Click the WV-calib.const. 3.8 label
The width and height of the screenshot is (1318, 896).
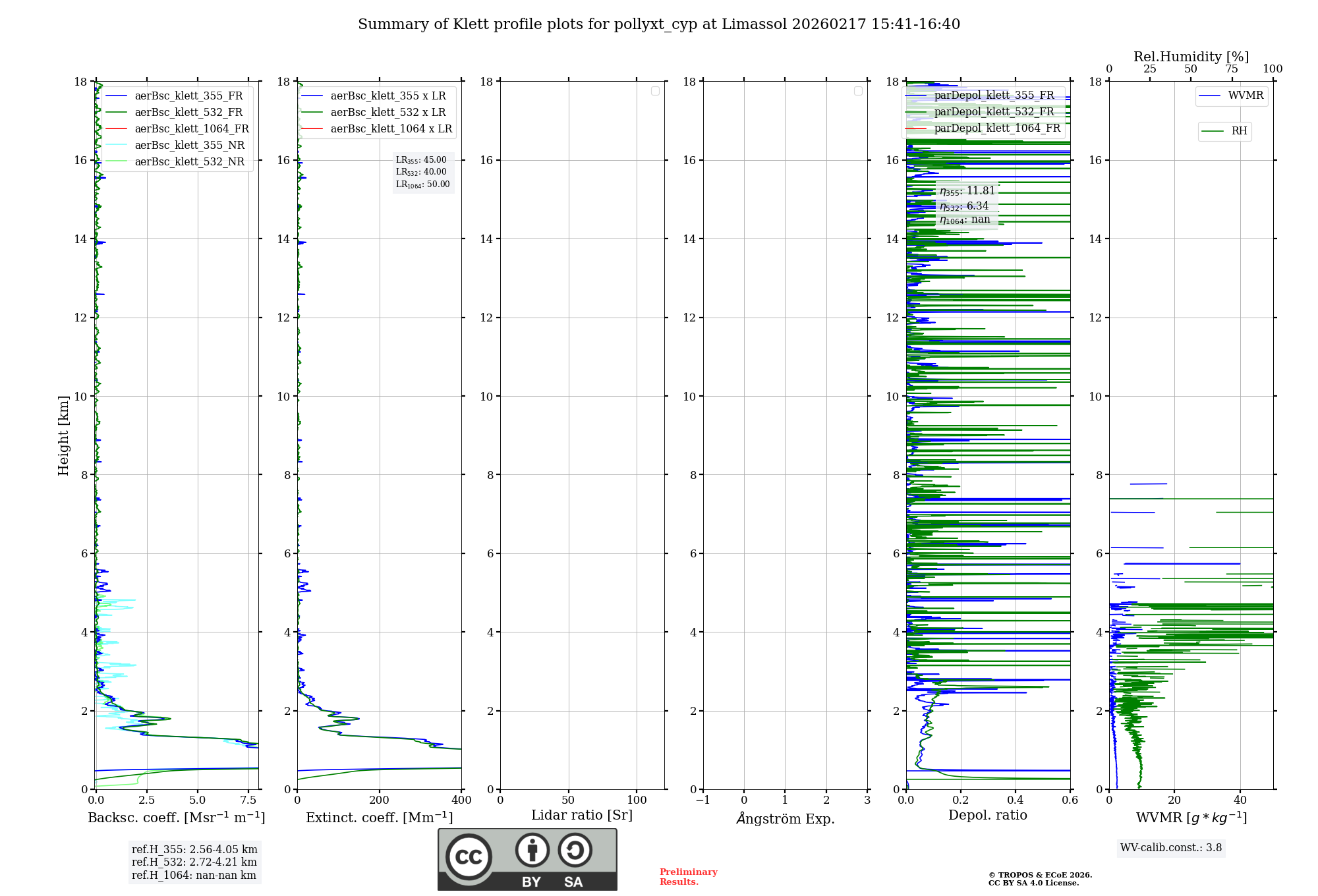(1170, 848)
